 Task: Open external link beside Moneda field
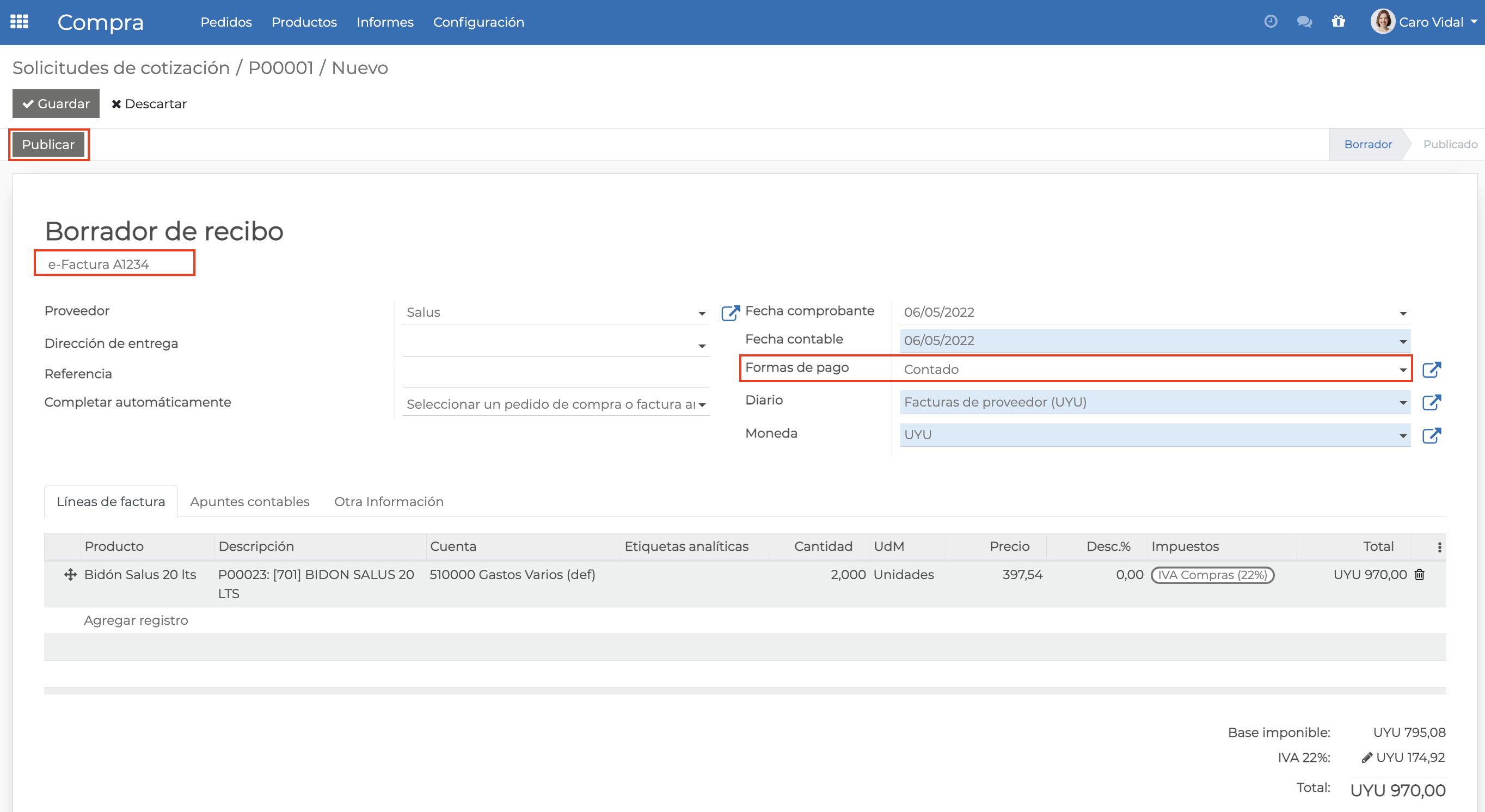[1432, 435]
